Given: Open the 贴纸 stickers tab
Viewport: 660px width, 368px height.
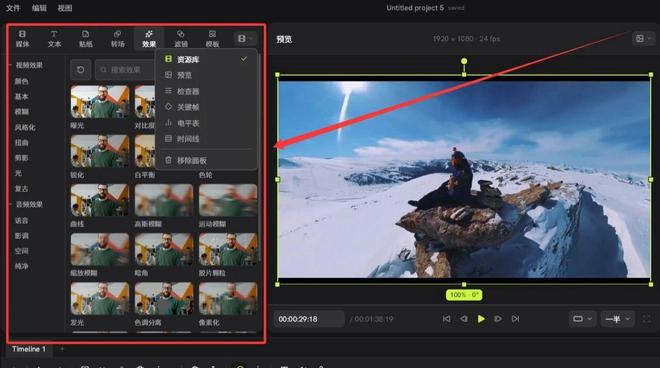Looking at the screenshot, I should [85, 38].
